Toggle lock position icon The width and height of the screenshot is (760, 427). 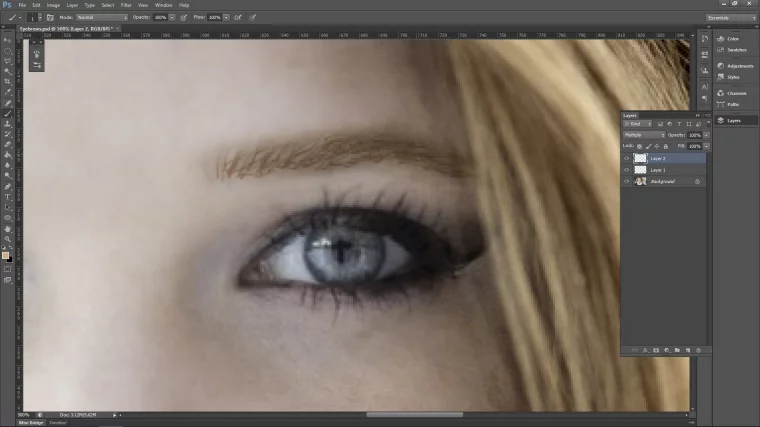pos(657,146)
